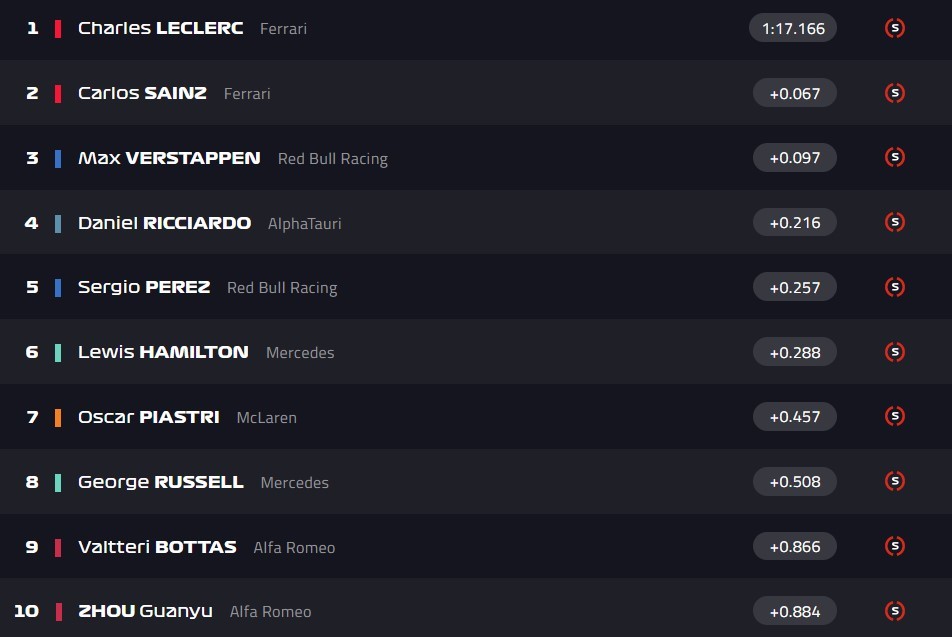Click McLaren team label next to Piastri

coord(266,417)
